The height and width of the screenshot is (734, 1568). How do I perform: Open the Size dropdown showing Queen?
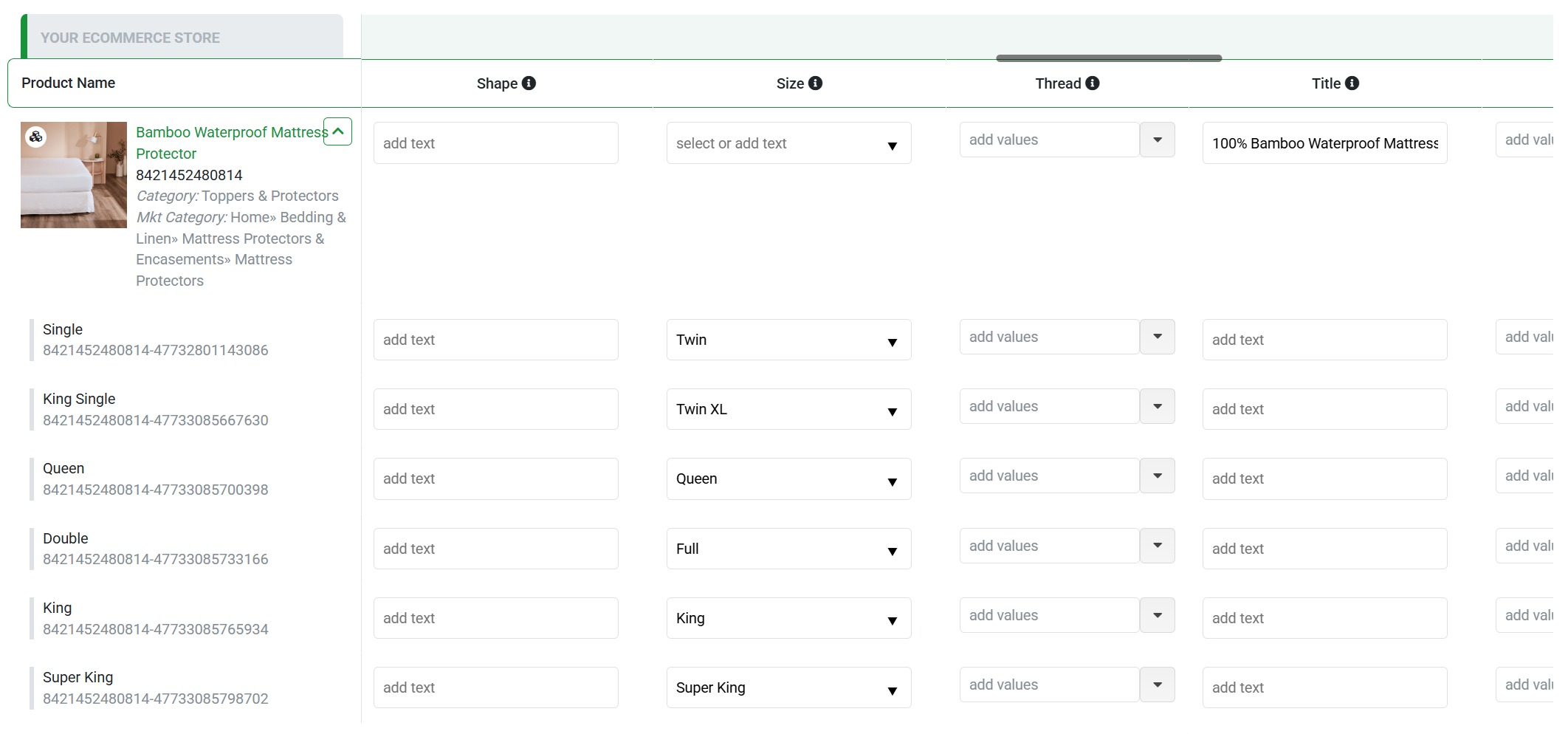point(788,479)
